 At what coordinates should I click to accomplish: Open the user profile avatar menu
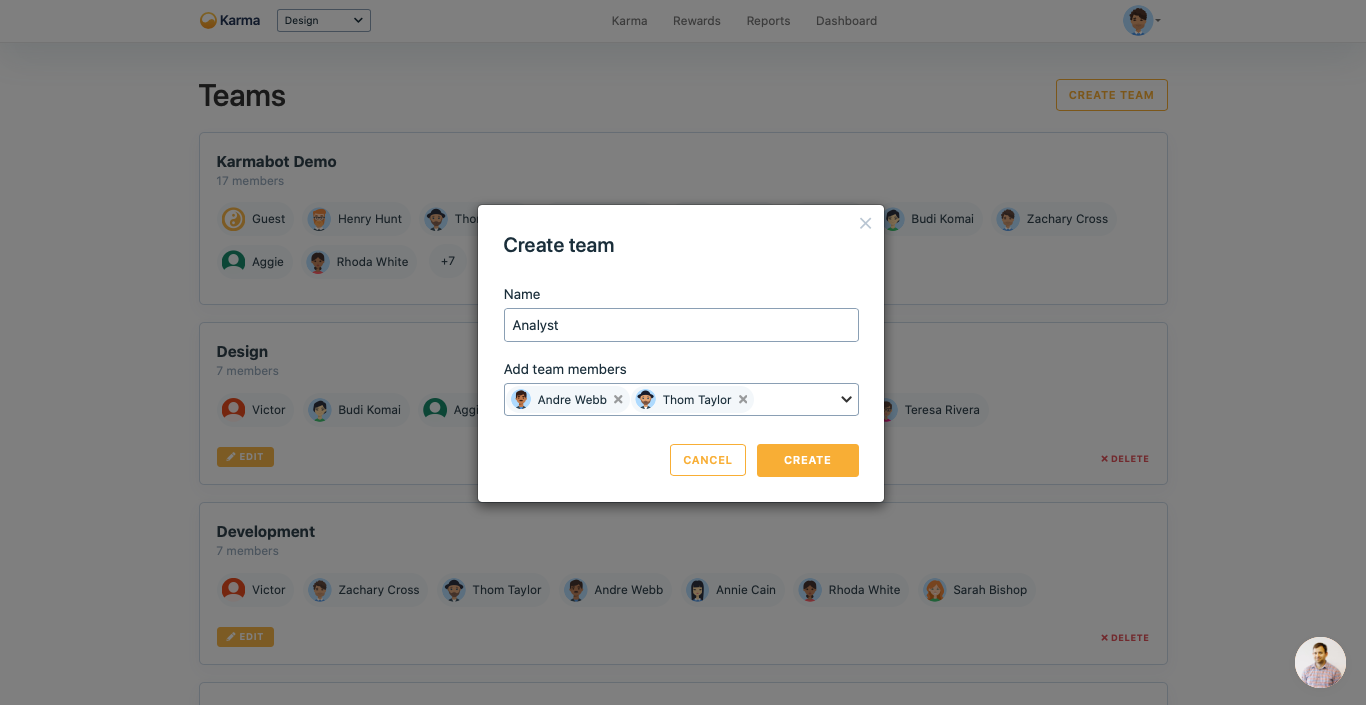[x=1141, y=20]
